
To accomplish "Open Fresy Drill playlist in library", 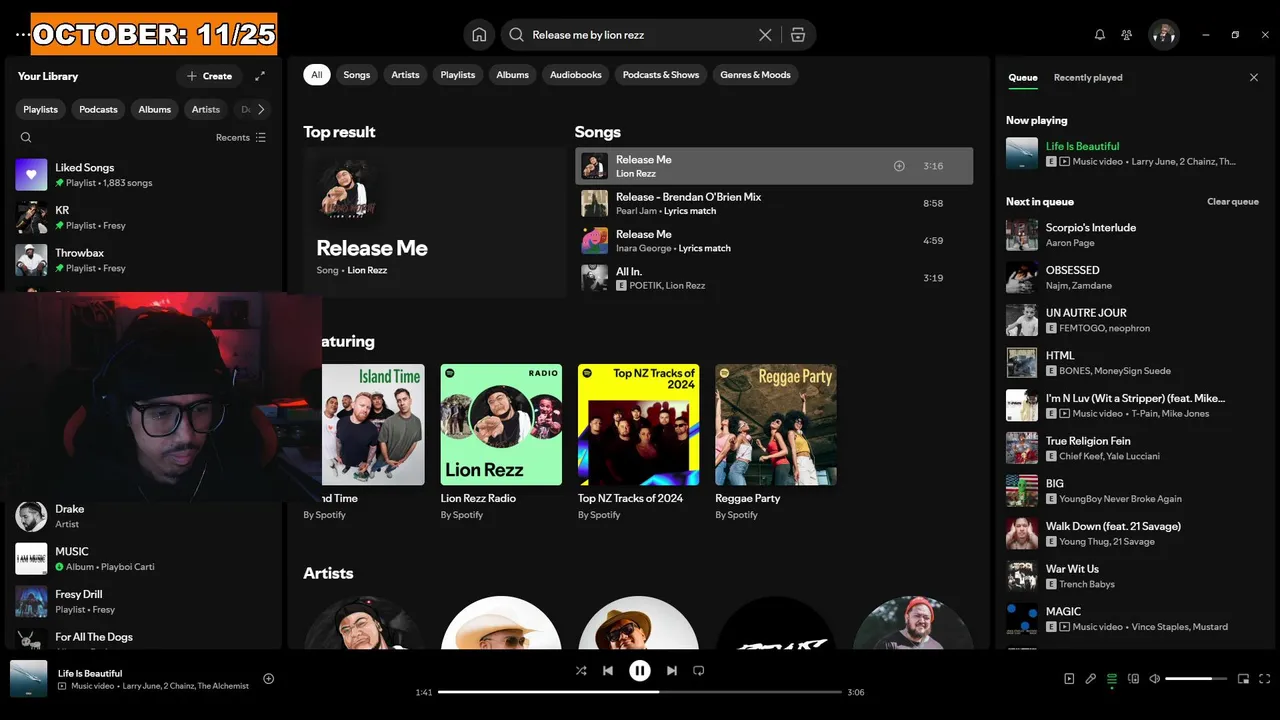I will [144, 601].
